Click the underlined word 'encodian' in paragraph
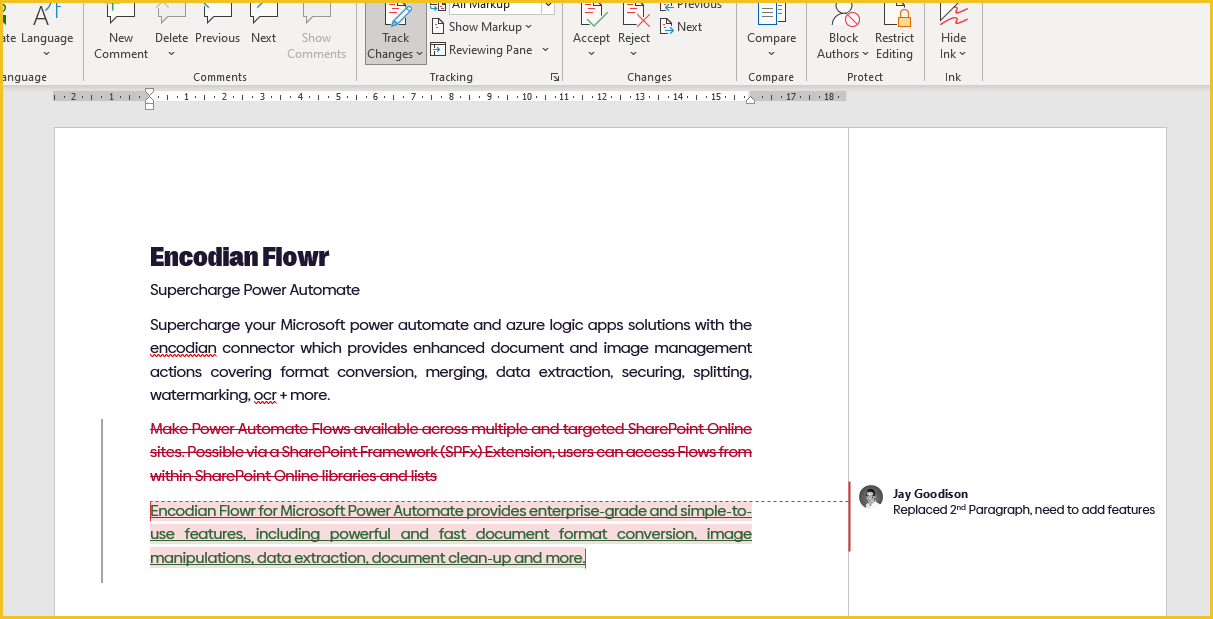The height and width of the screenshot is (619, 1213). [x=183, y=348]
